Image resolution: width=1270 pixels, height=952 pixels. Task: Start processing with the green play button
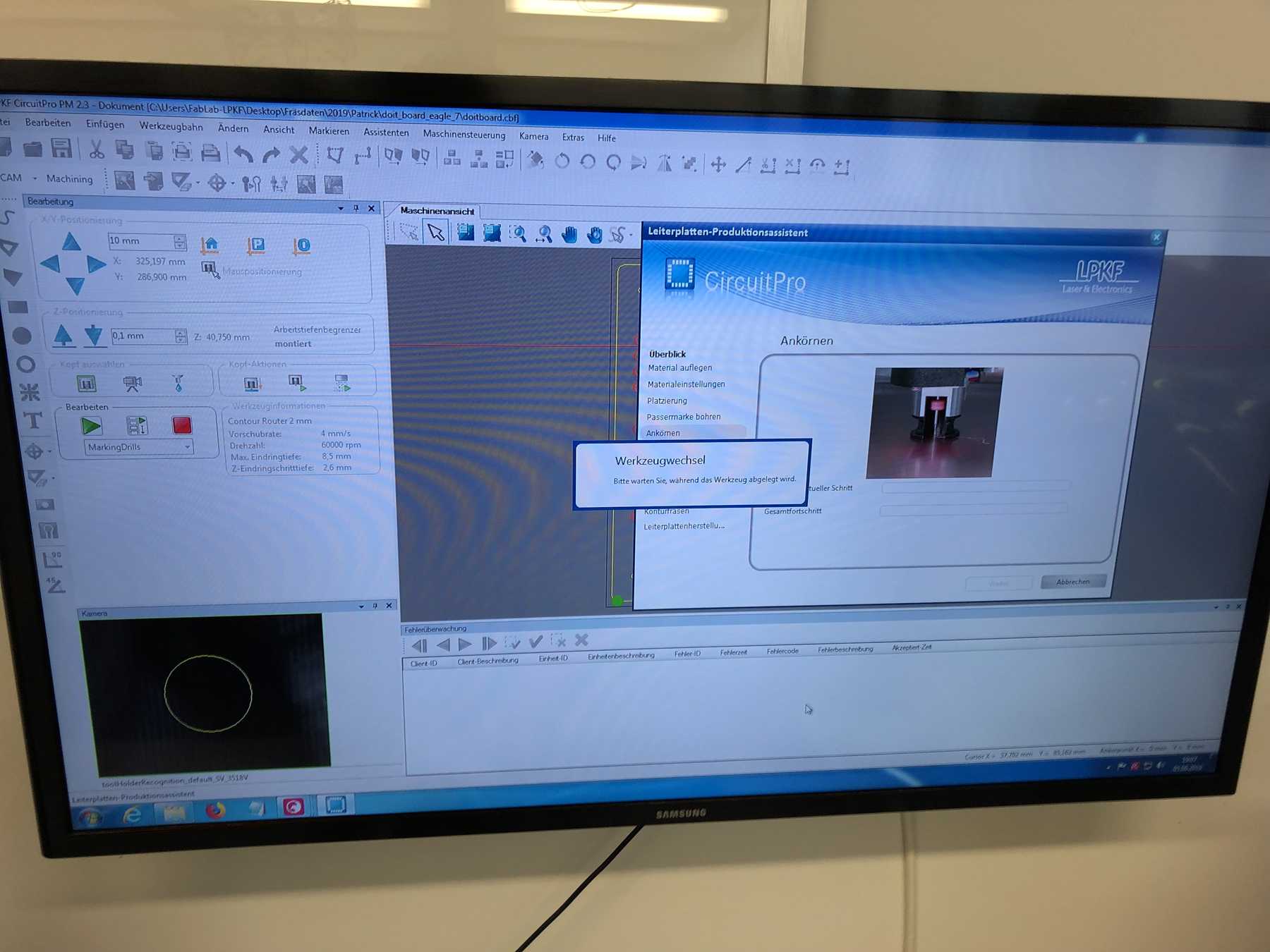coord(91,426)
